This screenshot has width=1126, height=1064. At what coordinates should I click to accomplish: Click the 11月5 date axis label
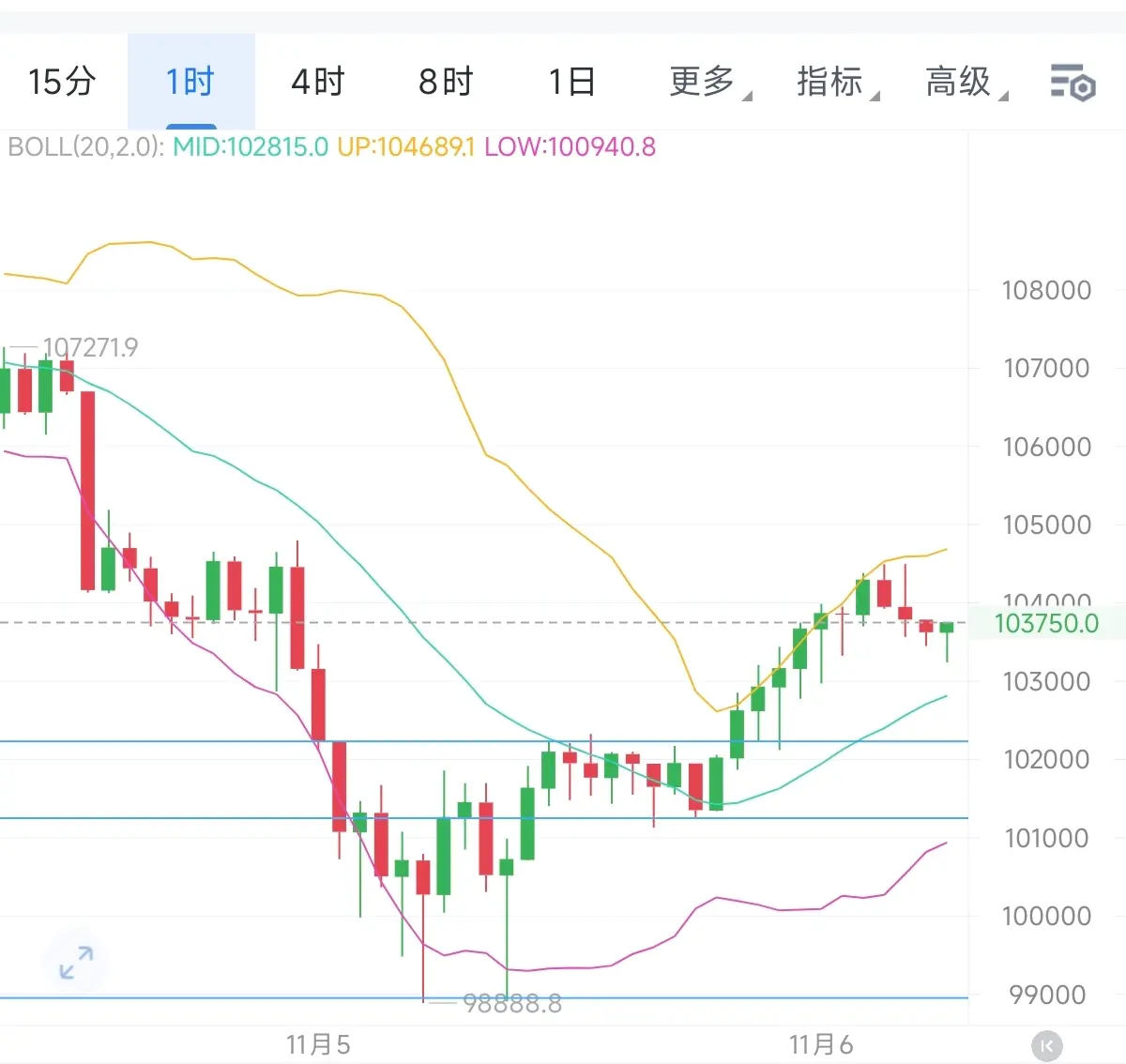(318, 1044)
